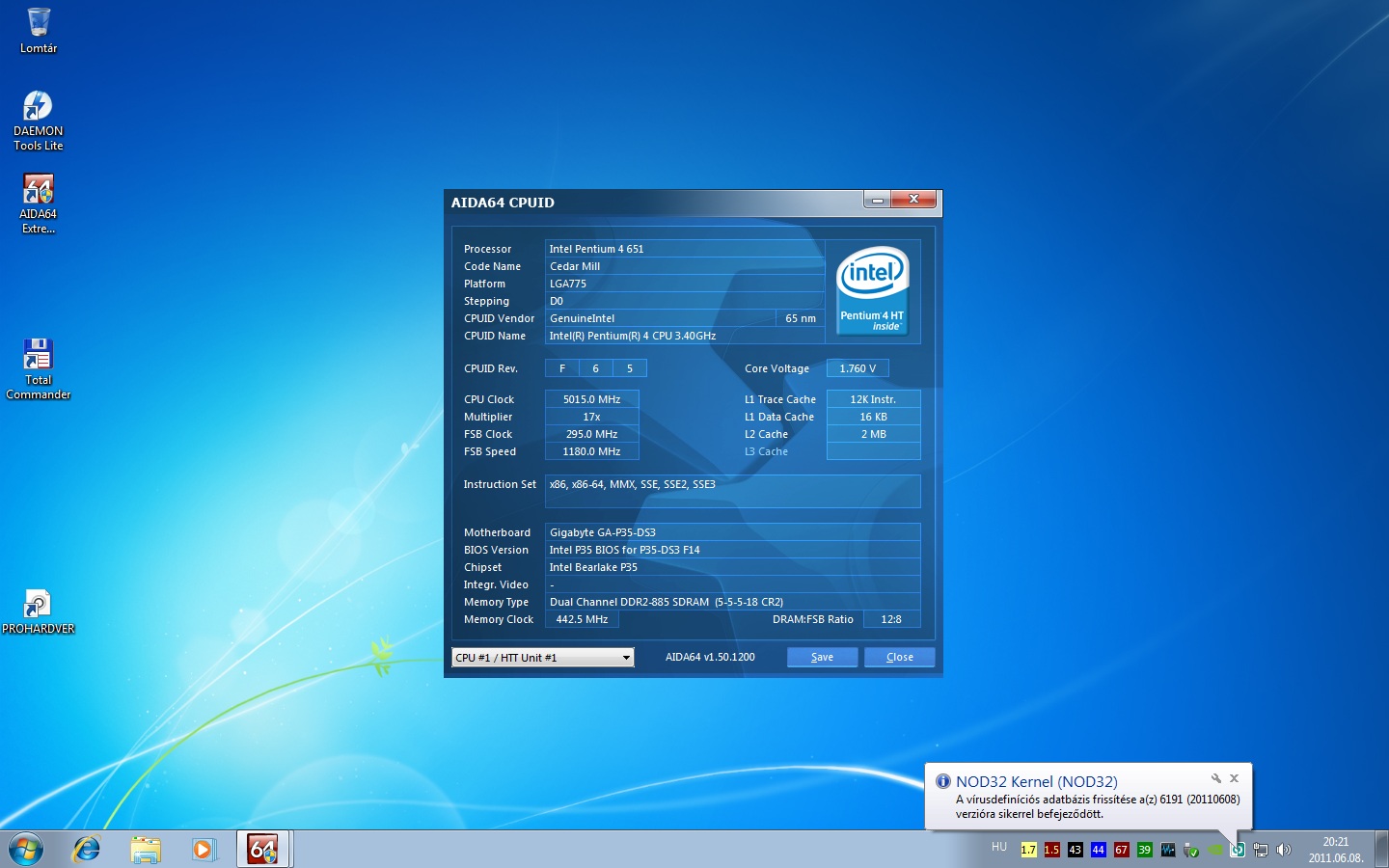Click the 65 nm process field
The image size is (1389, 868).
[x=801, y=318]
